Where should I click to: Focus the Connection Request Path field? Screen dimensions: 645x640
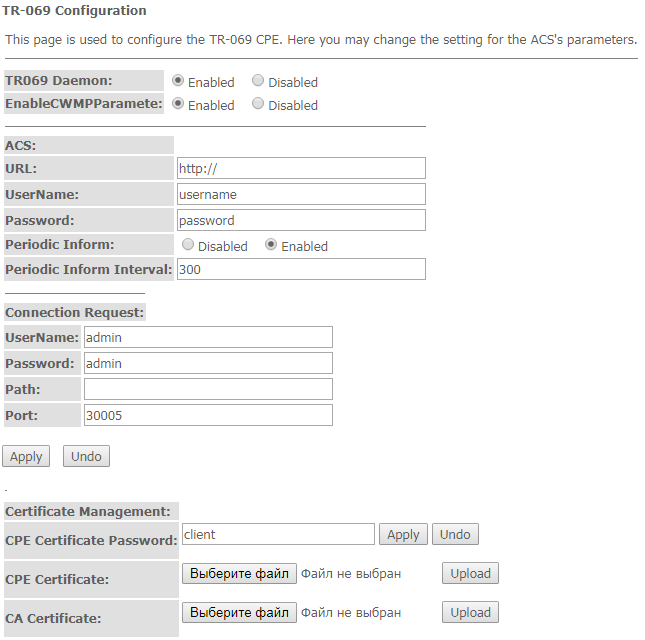pos(208,389)
